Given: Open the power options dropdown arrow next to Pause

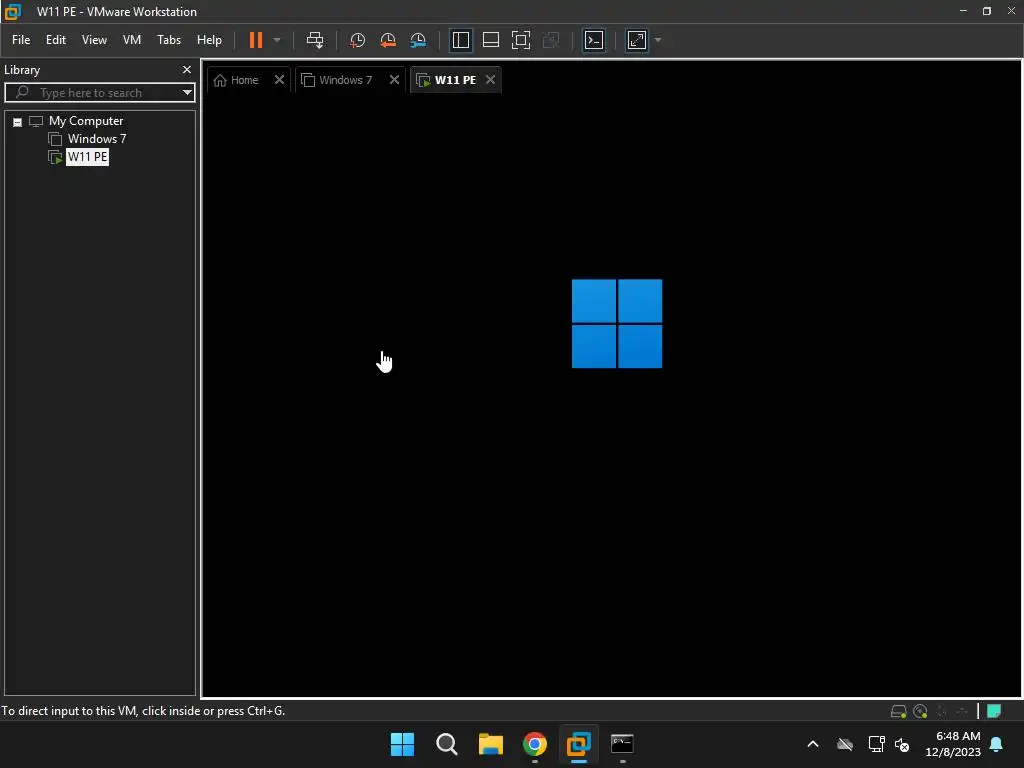Looking at the screenshot, I should (x=277, y=40).
